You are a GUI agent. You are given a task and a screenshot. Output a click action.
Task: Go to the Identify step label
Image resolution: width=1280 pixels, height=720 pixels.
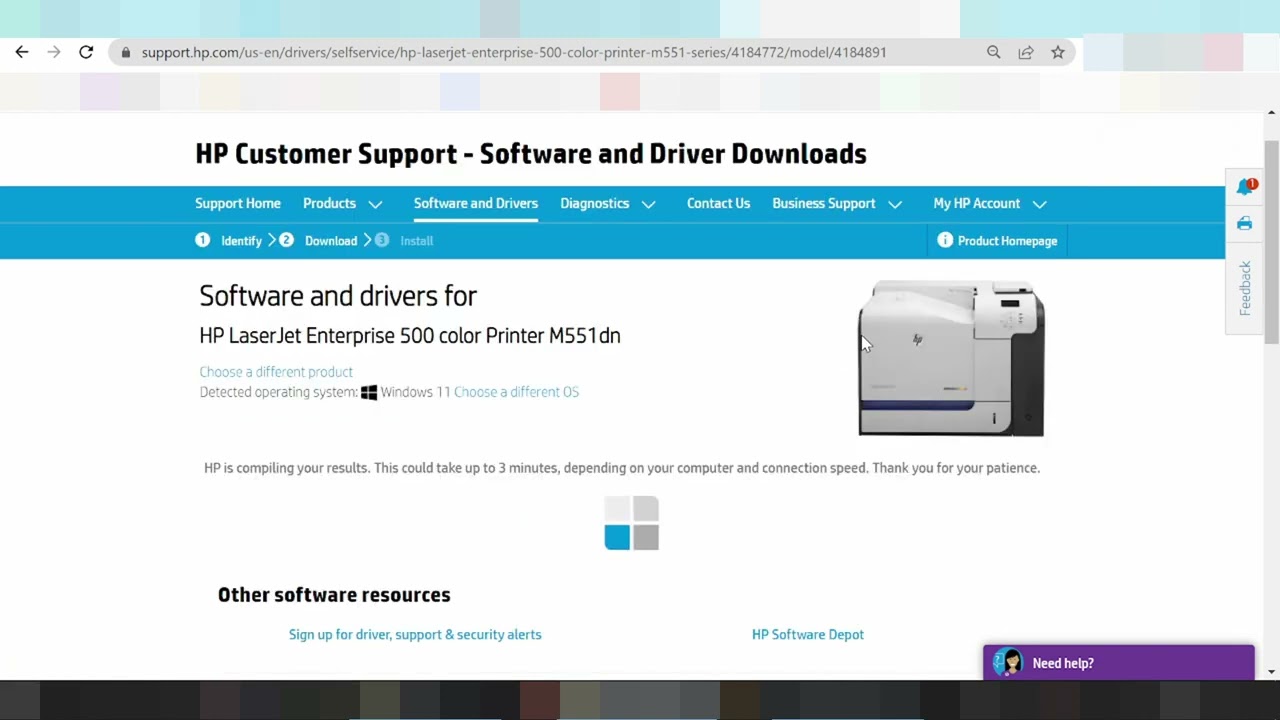[241, 241]
